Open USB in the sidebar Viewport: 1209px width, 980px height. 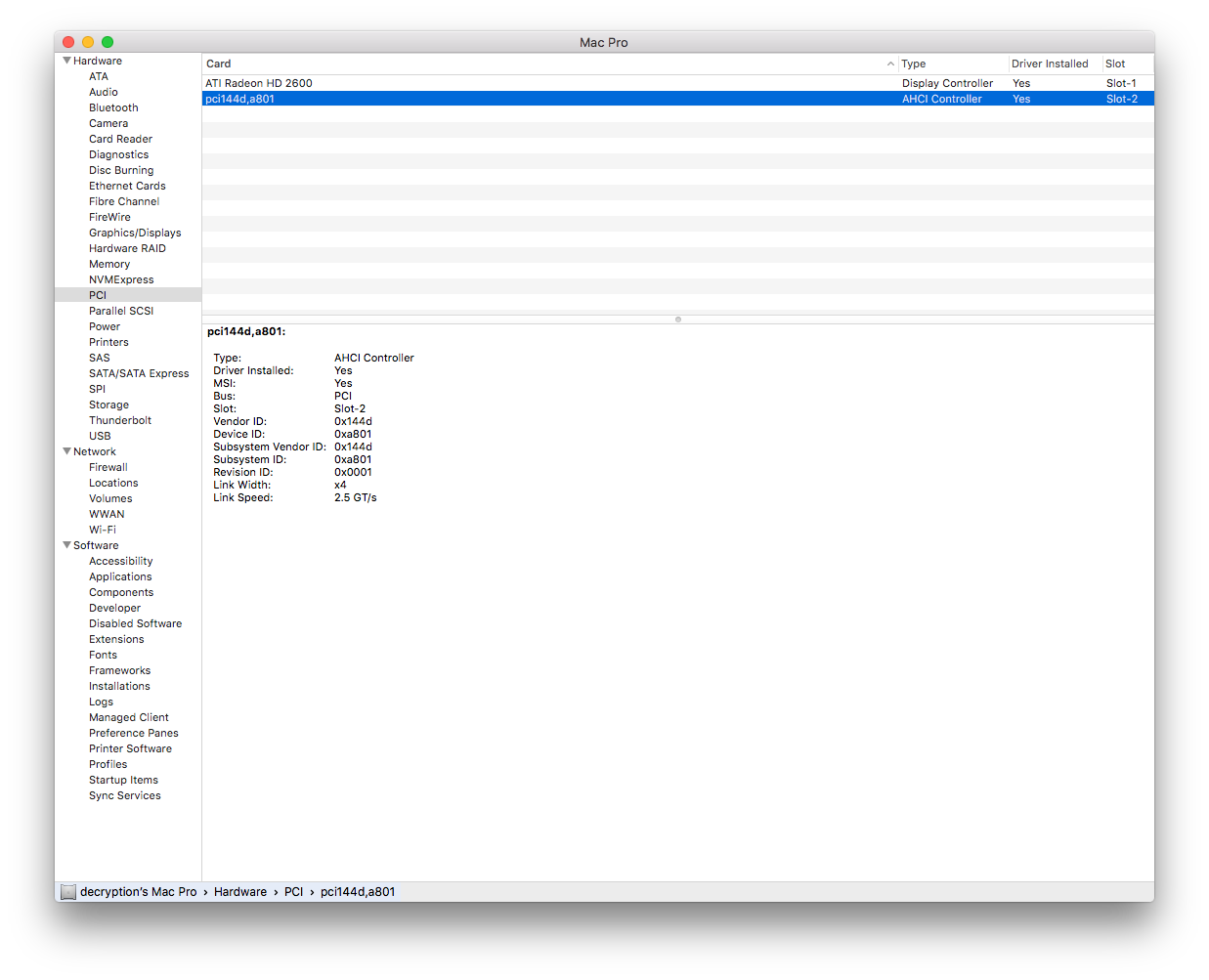(100, 436)
